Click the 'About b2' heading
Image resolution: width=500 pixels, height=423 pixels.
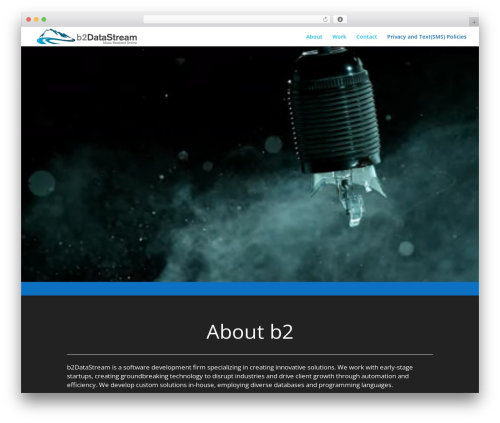click(250, 332)
